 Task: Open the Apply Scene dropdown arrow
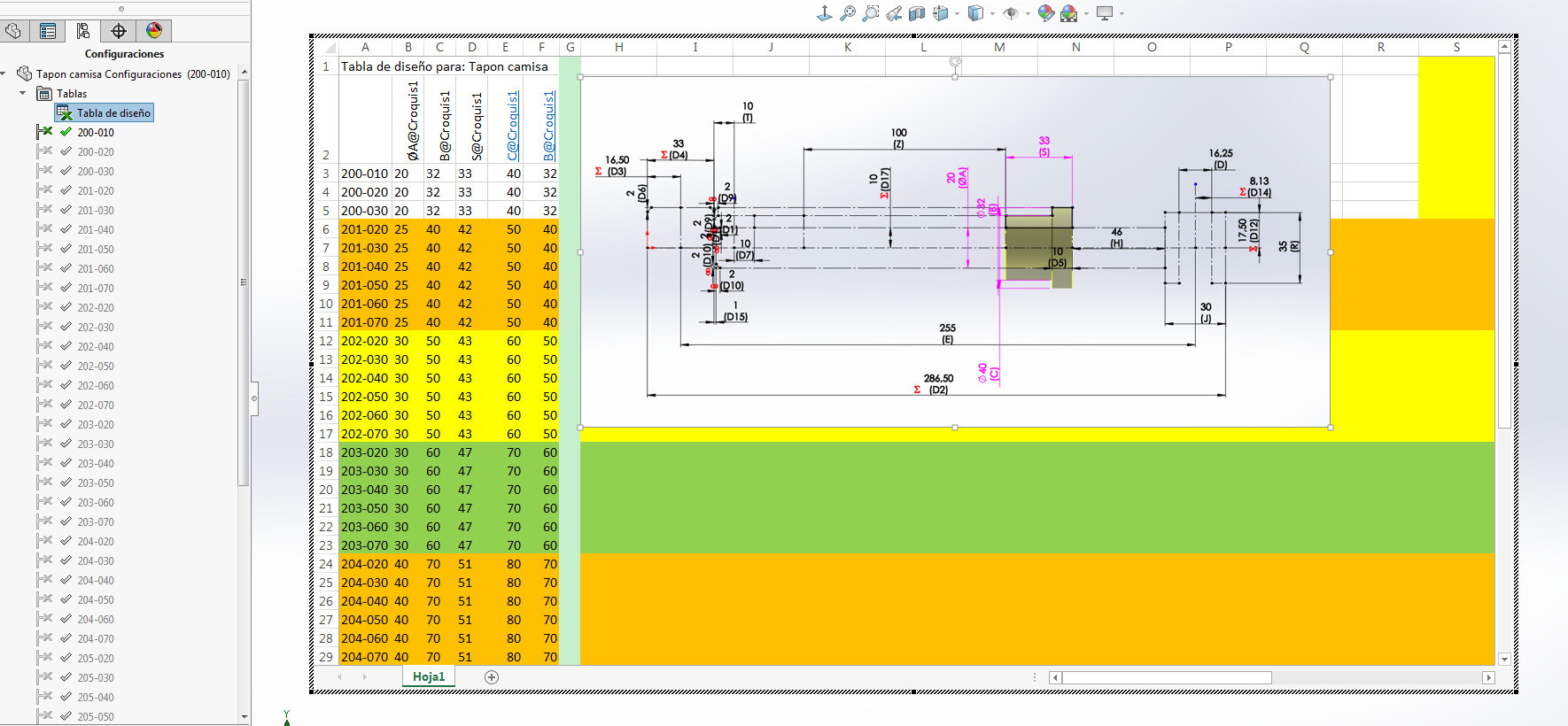point(1086,13)
